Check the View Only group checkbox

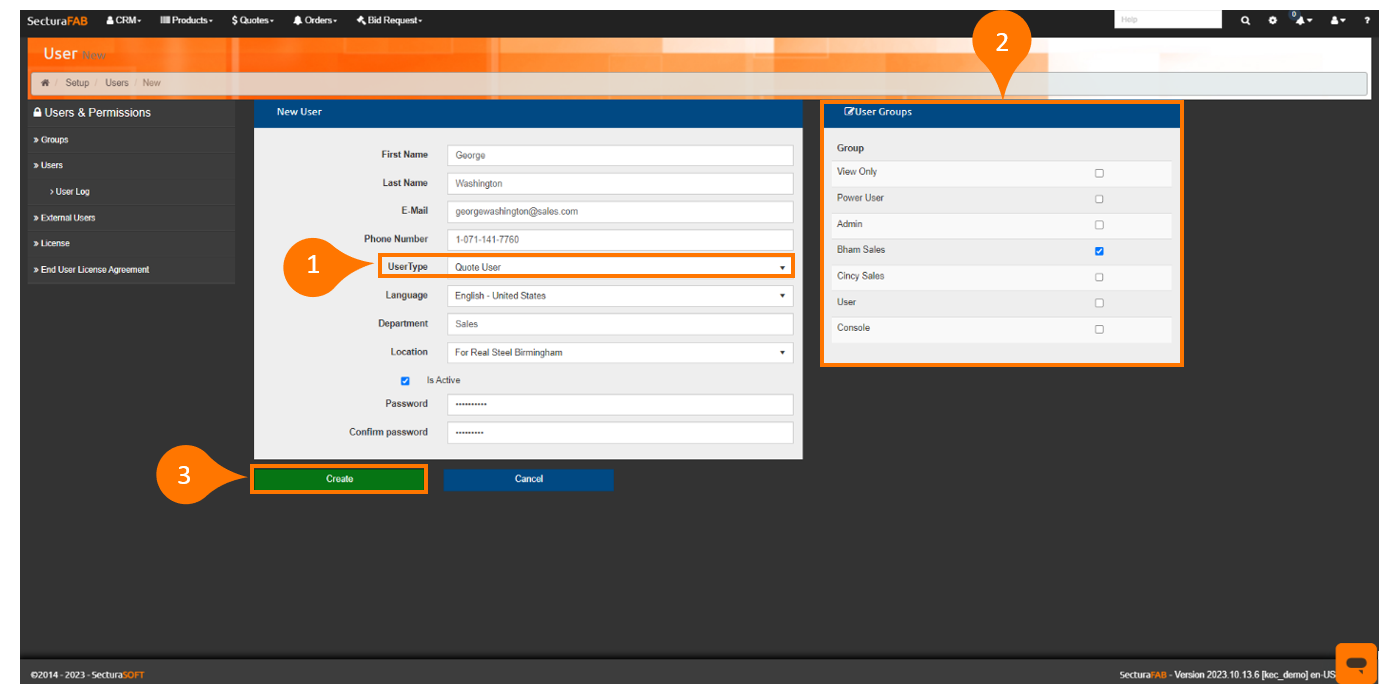tap(1099, 173)
